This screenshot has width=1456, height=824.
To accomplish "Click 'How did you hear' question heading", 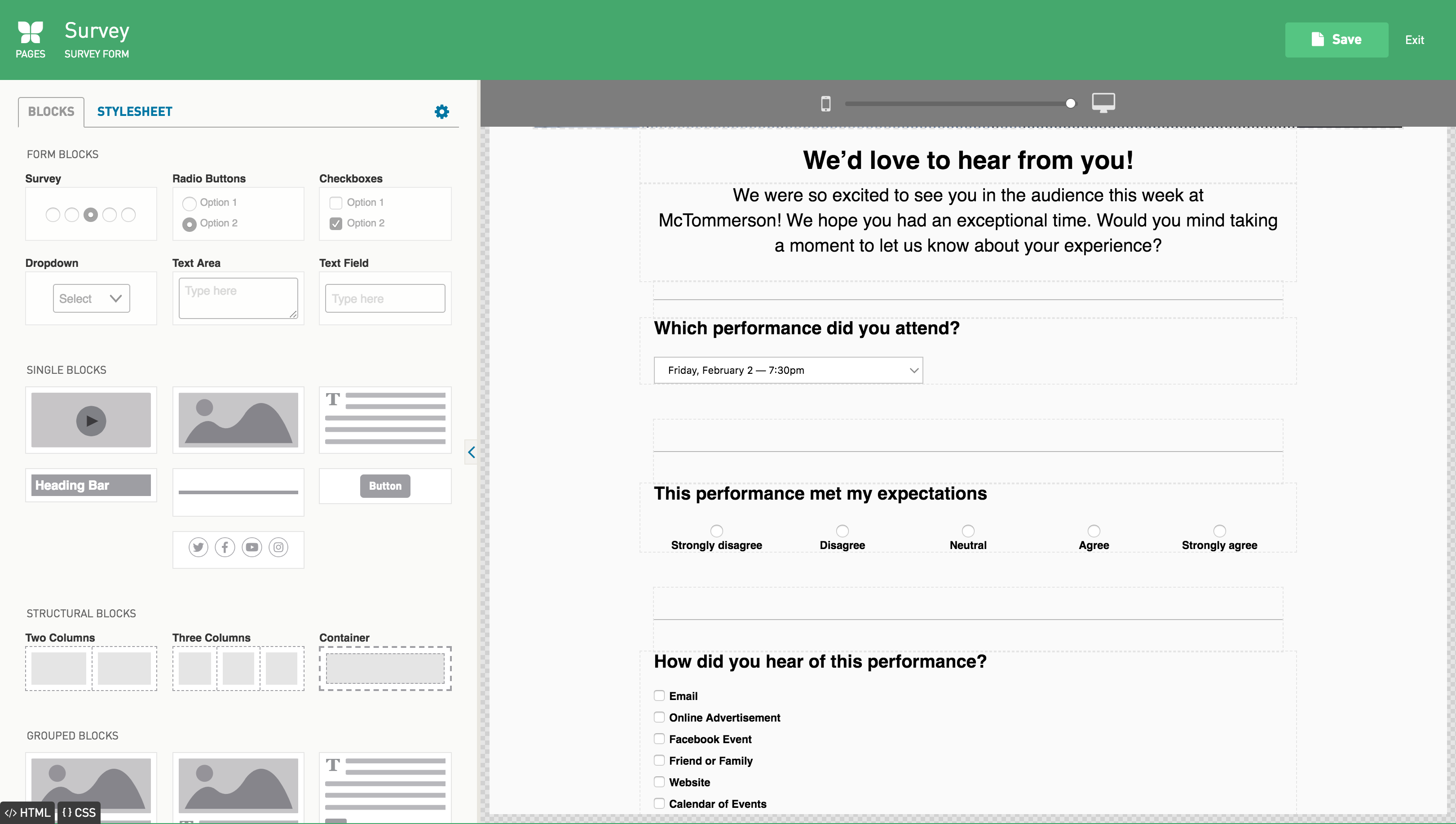I will coord(820,661).
